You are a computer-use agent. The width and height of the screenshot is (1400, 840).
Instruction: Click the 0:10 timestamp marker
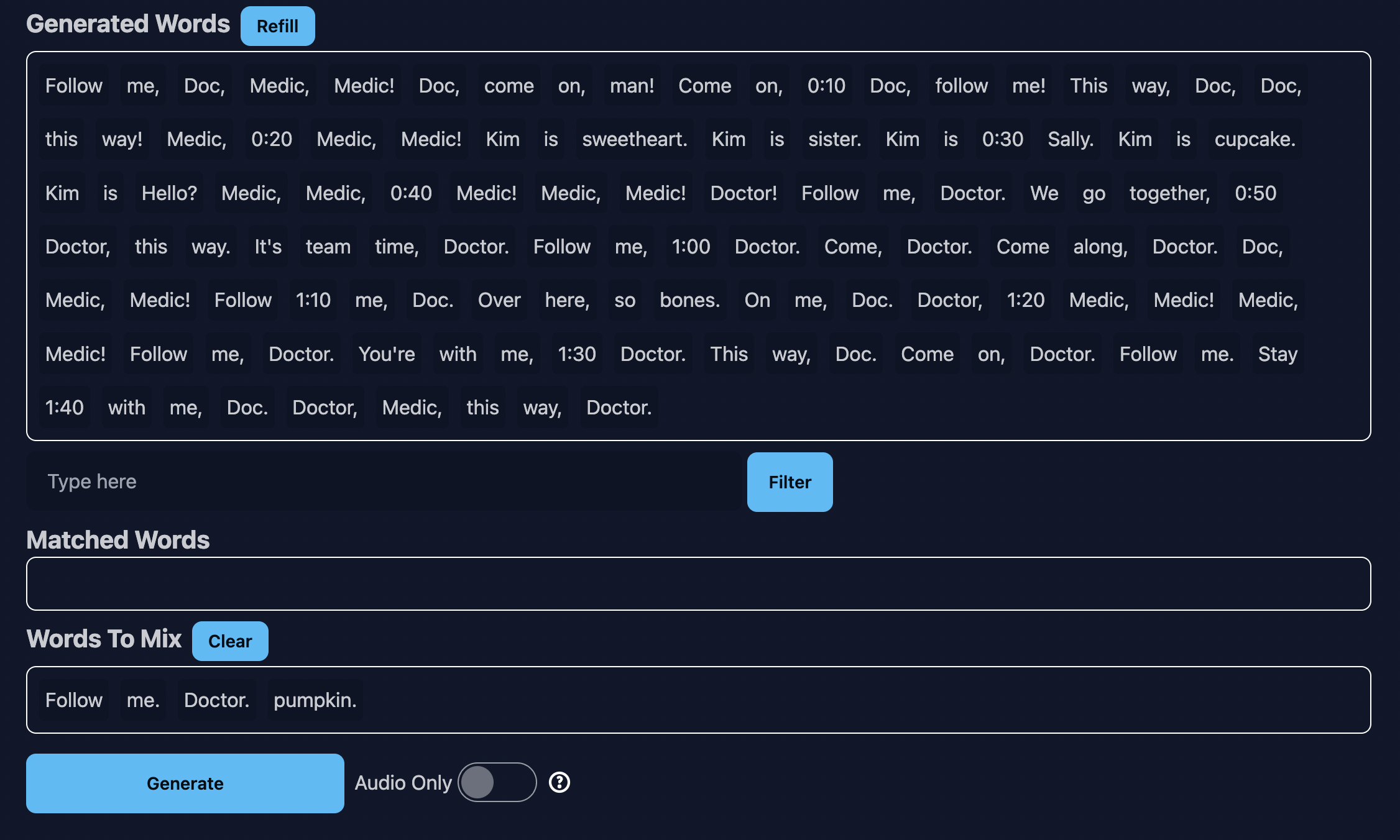pyautogui.click(x=826, y=86)
